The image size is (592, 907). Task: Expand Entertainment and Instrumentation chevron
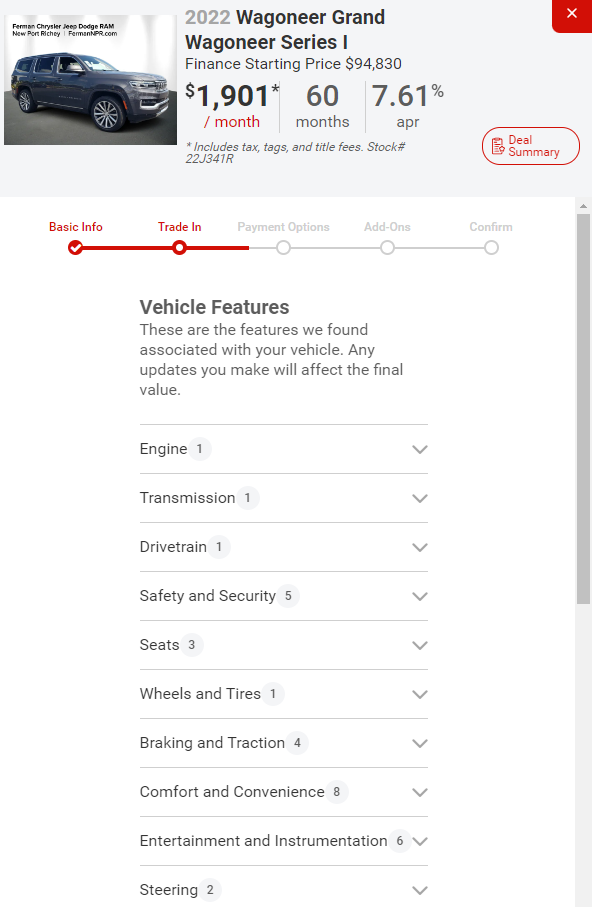(420, 841)
